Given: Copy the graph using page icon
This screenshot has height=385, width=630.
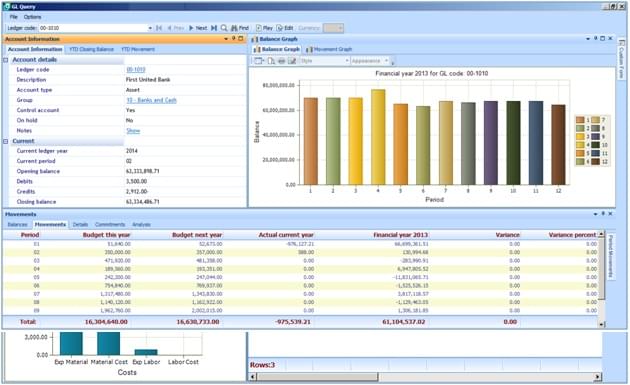Looking at the screenshot, I should point(271,61).
